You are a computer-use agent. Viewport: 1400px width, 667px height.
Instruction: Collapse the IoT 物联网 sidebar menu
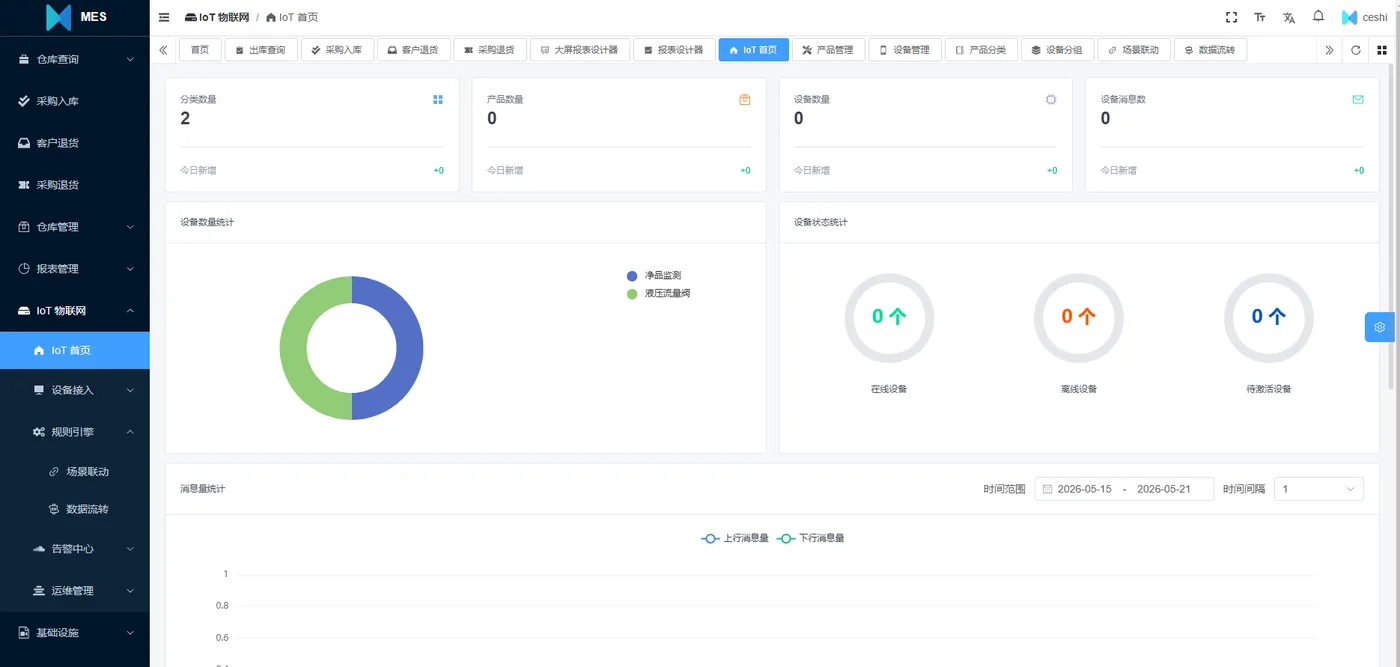click(x=75, y=311)
